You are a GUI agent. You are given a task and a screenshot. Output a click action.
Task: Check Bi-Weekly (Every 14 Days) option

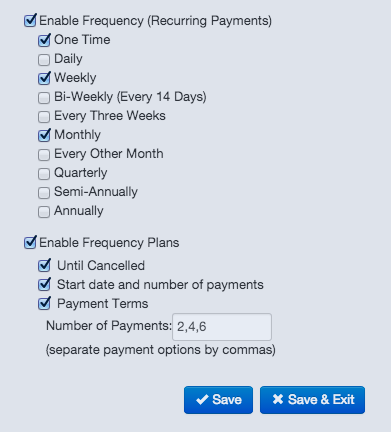(x=44, y=97)
